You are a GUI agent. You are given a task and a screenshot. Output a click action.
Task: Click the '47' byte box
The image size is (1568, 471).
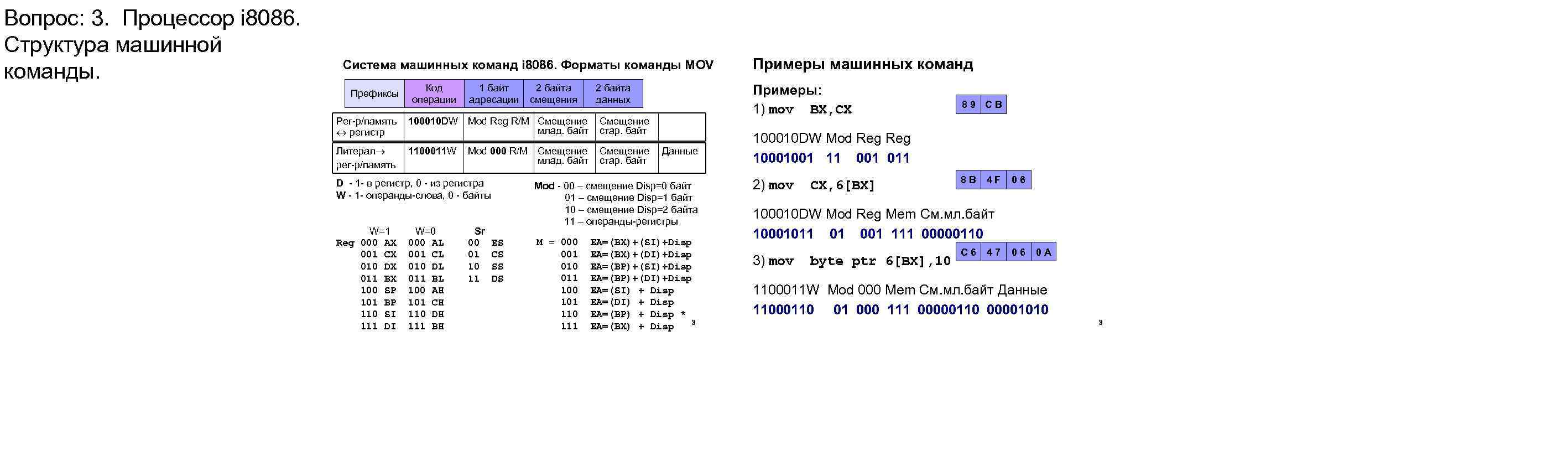(x=993, y=252)
